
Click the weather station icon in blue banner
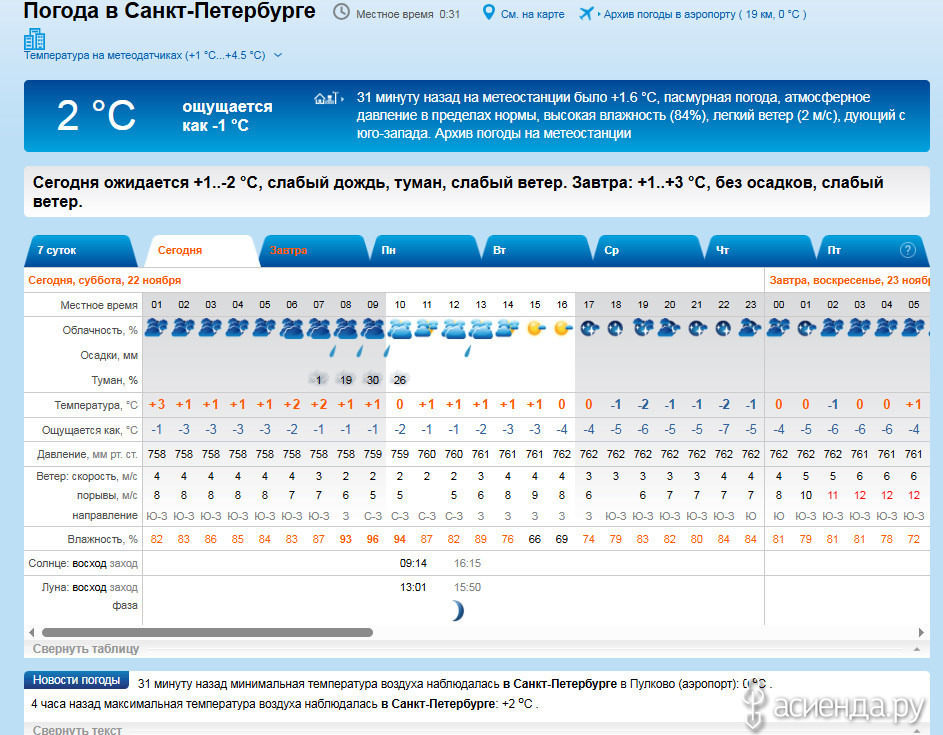326,98
